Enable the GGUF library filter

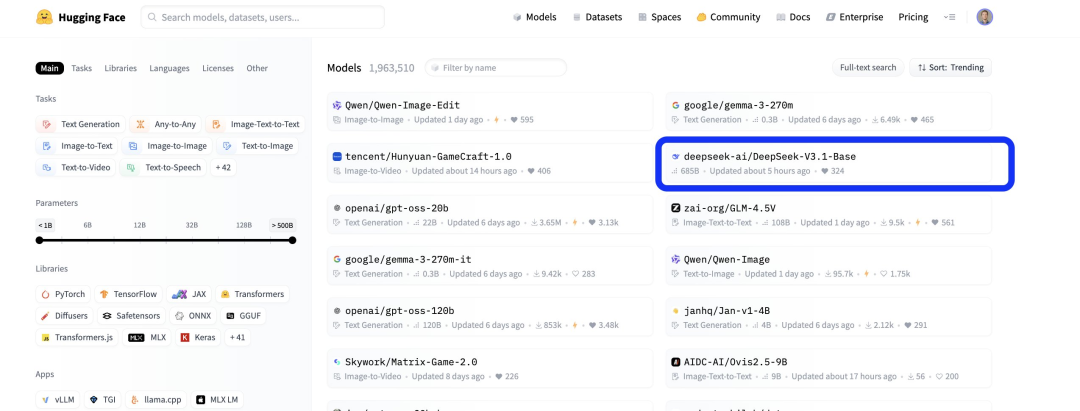click(x=245, y=316)
